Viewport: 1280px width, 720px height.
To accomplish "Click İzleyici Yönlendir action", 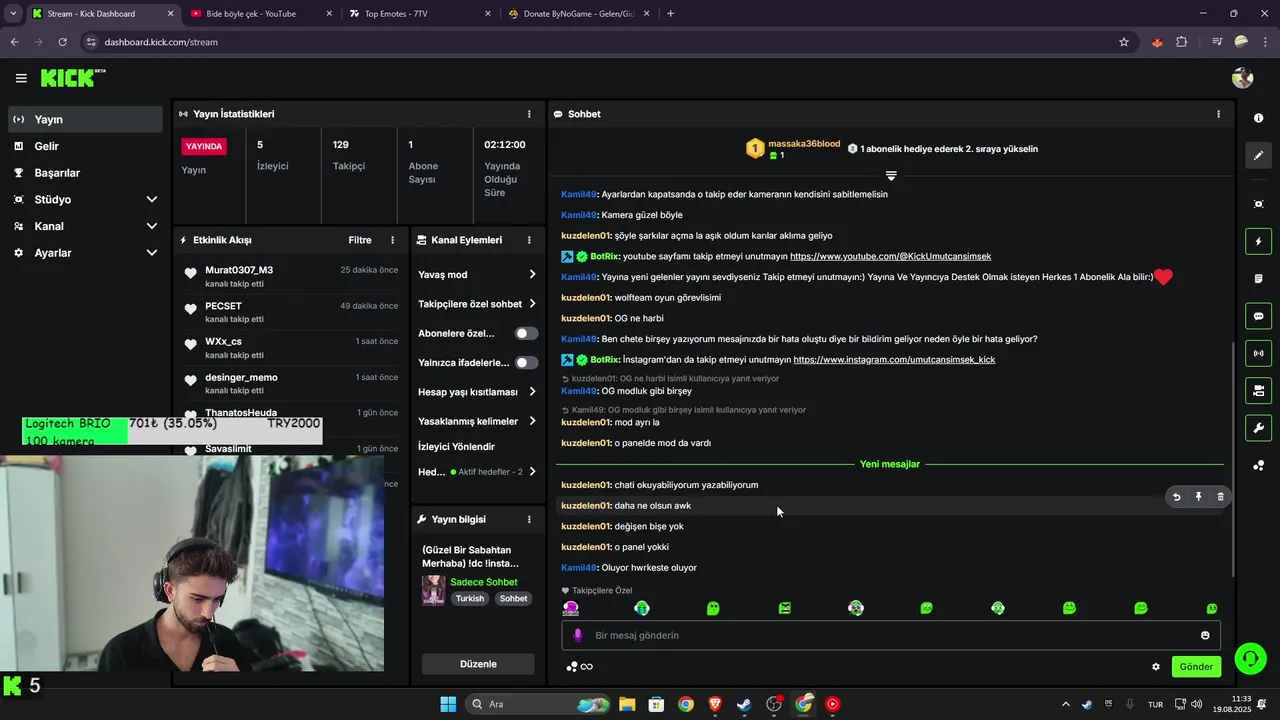I will tap(456, 446).
